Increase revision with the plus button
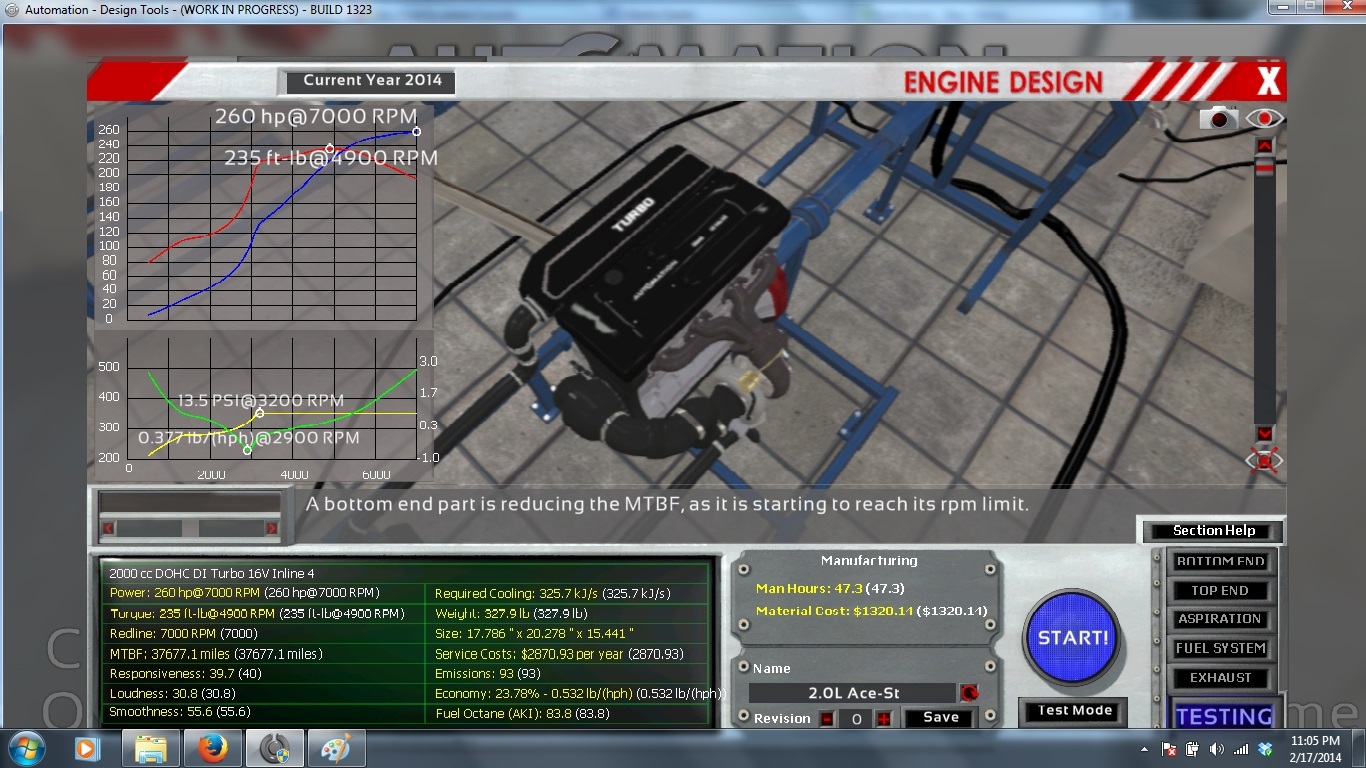This screenshot has height=768, width=1366. click(x=883, y=718)
